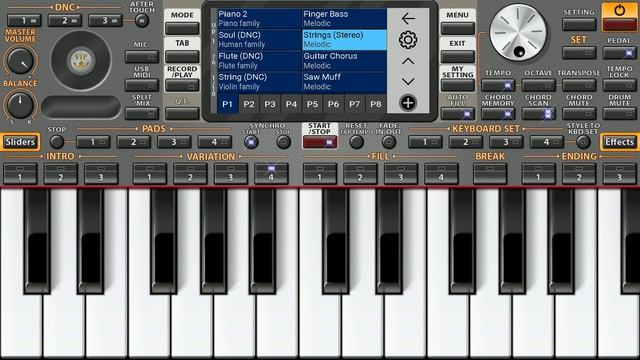This screenshot has height=360, width=640.
Task: Trigger INTRO 1
Action: pyautogui.click(x=20, y=173)
